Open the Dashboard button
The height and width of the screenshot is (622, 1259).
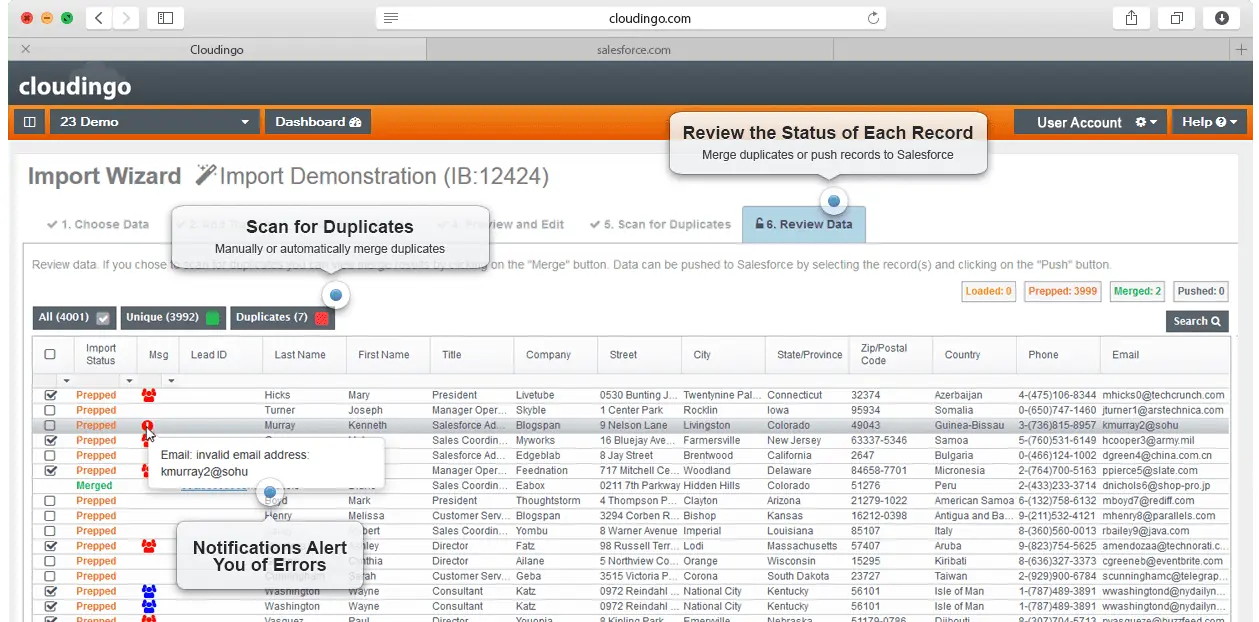[318, 122]
